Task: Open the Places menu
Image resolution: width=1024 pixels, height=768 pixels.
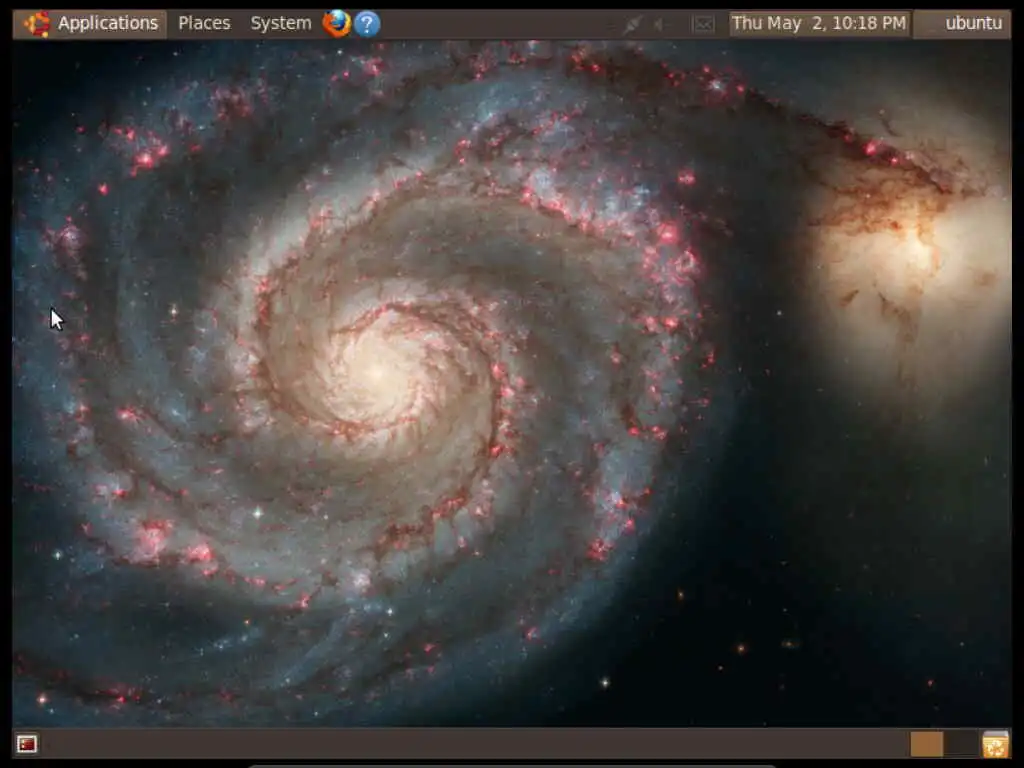Action: (204, 24)
